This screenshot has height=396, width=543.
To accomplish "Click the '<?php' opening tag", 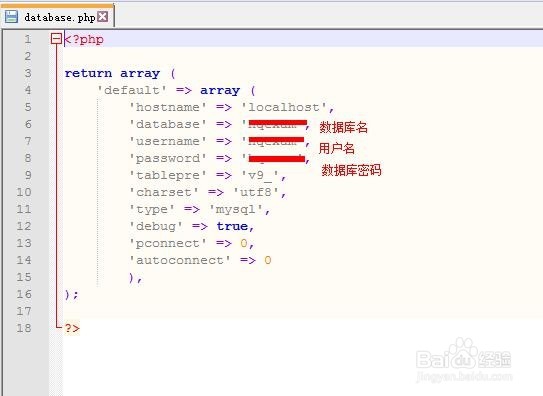I will [84, 39].
